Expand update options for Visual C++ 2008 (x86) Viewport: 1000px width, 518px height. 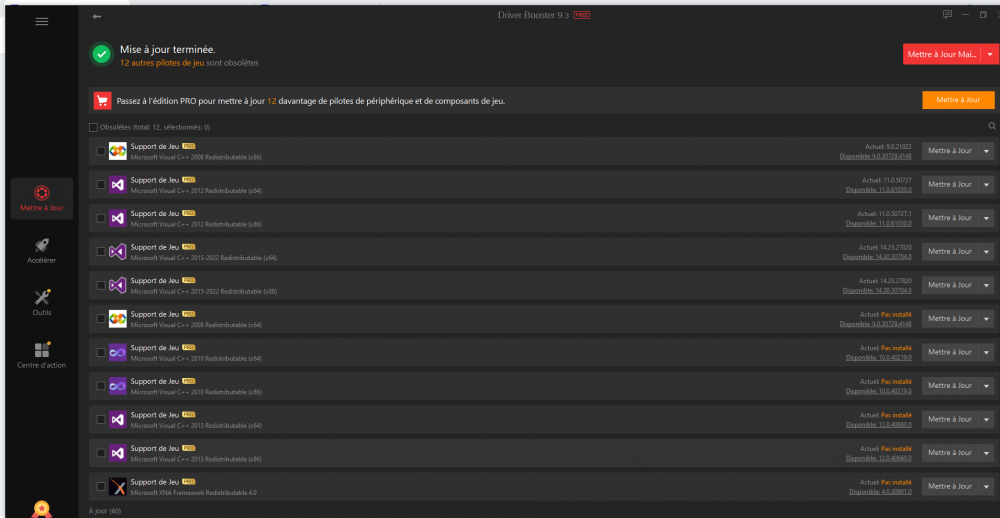(986, 151)
